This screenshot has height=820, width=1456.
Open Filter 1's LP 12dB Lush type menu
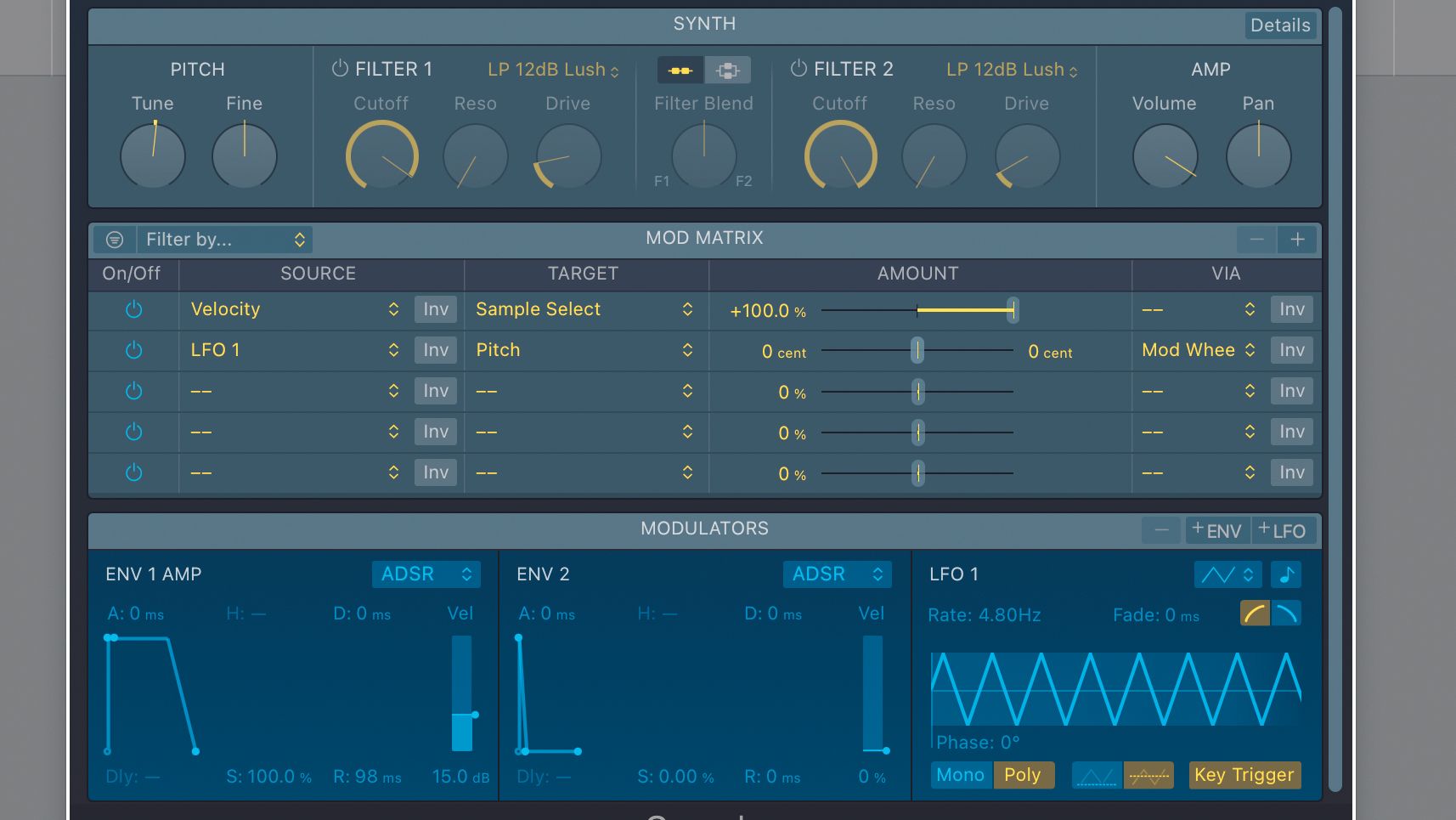[546, 70]
